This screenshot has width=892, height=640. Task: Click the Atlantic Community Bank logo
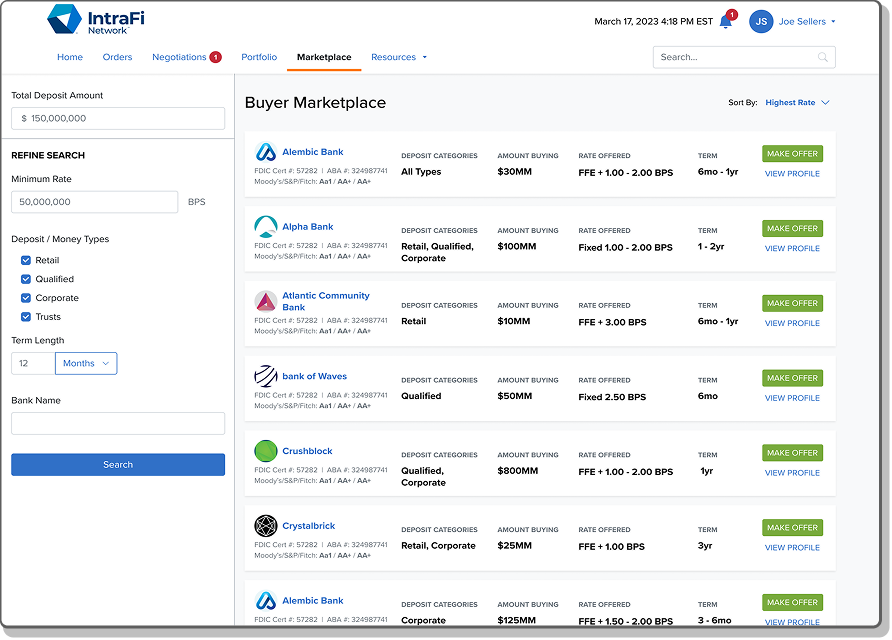[265, 302]
